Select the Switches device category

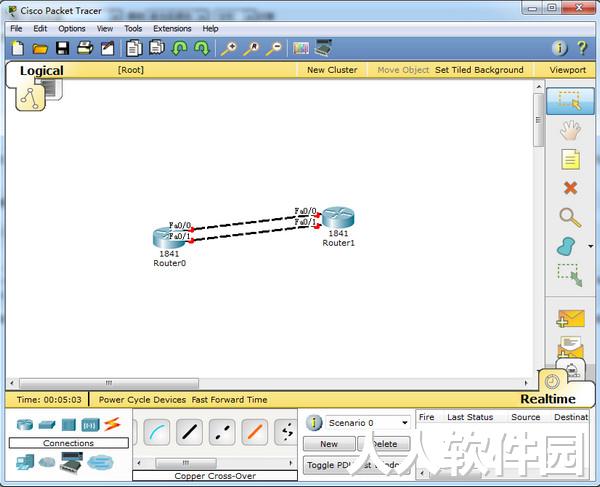[x=47, y=425]
